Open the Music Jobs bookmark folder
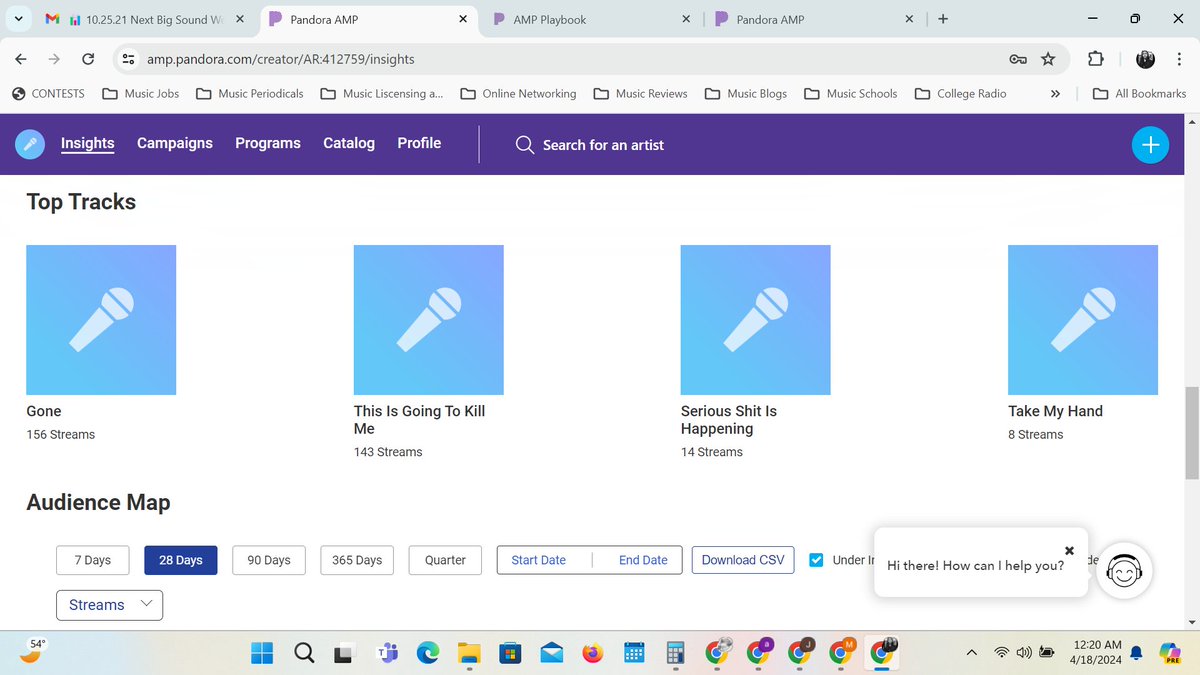Screen dimensions: 1200x675 (x=141, y=94)
